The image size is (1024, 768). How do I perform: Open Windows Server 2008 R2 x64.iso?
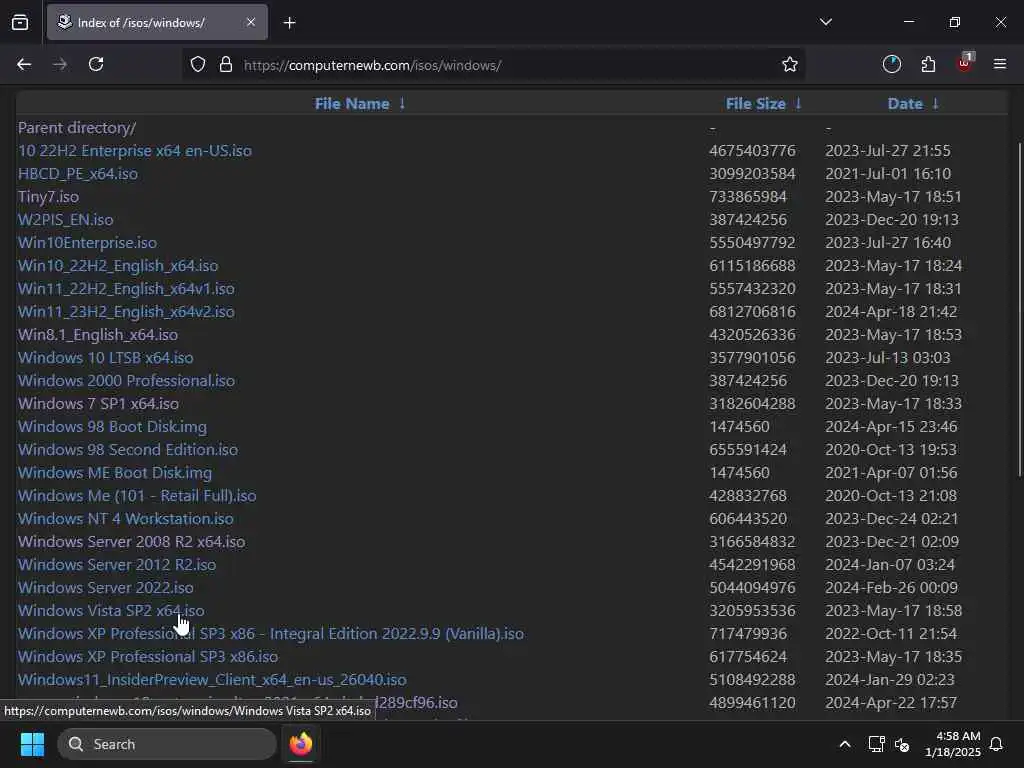[132, 541]
